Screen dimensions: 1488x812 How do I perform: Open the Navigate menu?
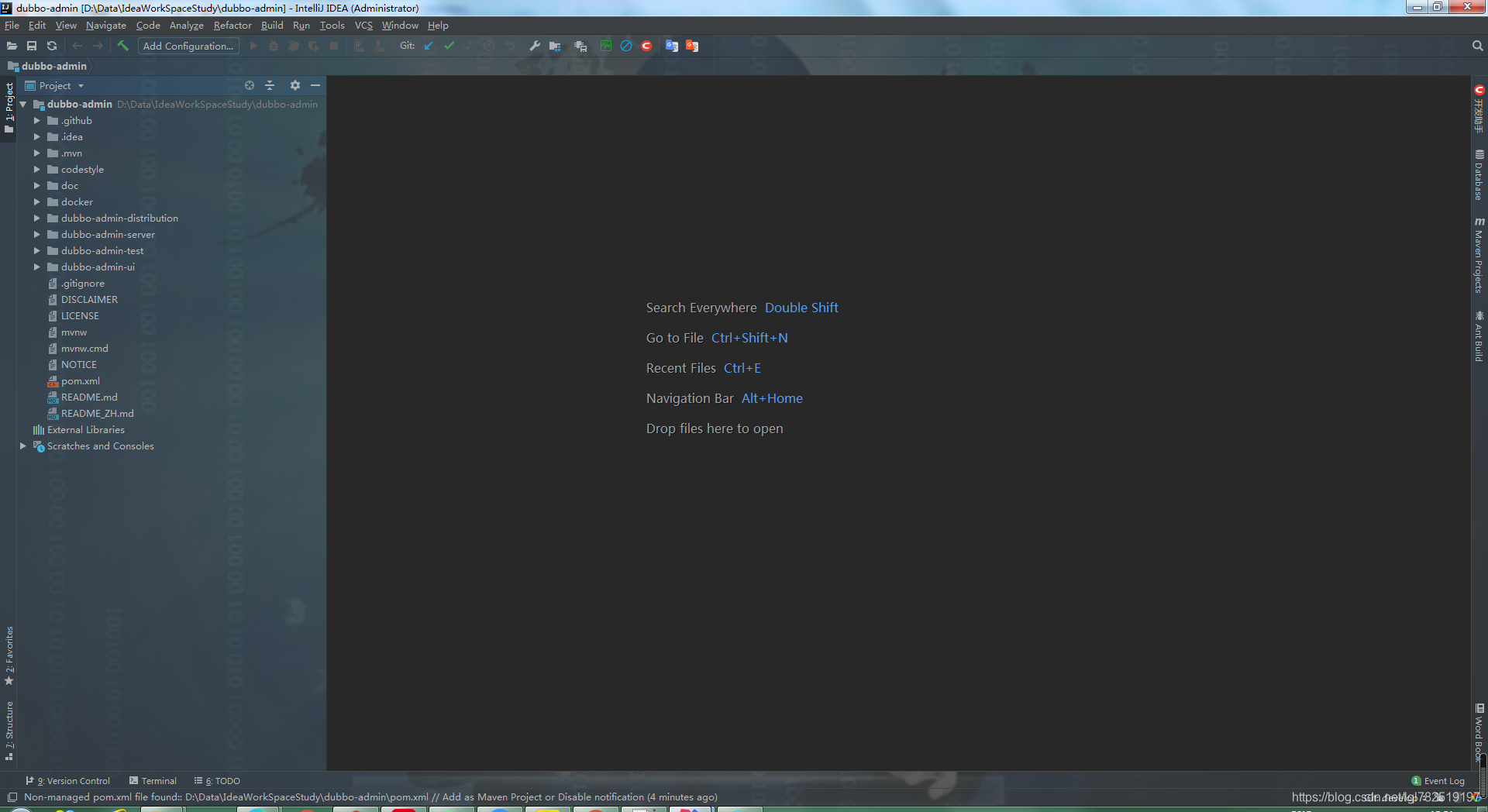click(x=106, y=26)
